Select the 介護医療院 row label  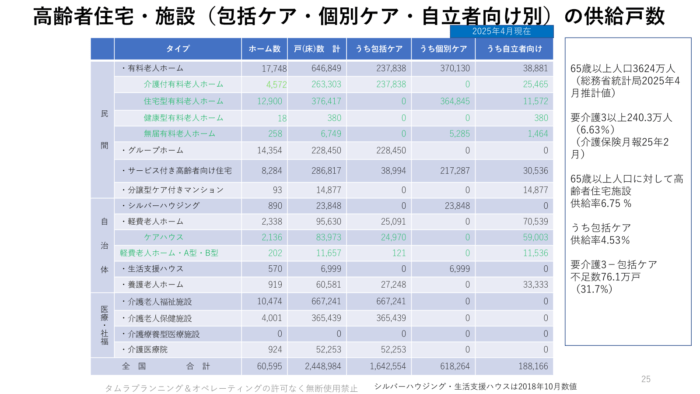pyautogui.click(x=144, y=349)
